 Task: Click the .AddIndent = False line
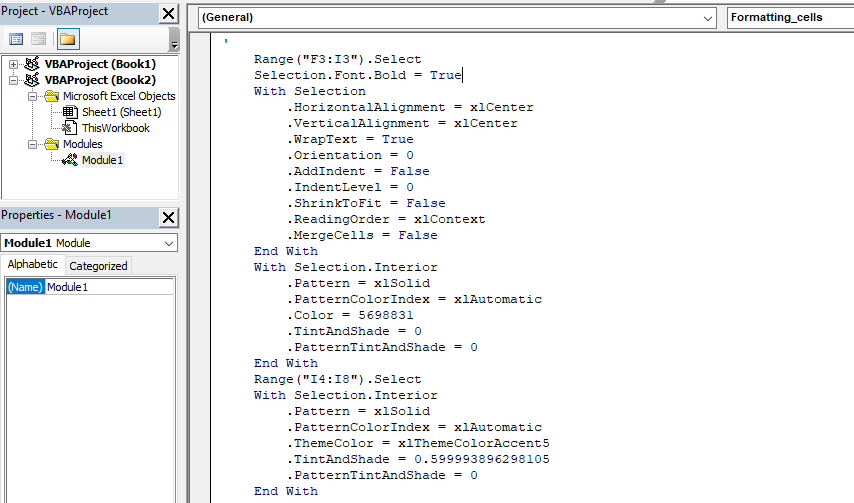[x=358, y=171]
